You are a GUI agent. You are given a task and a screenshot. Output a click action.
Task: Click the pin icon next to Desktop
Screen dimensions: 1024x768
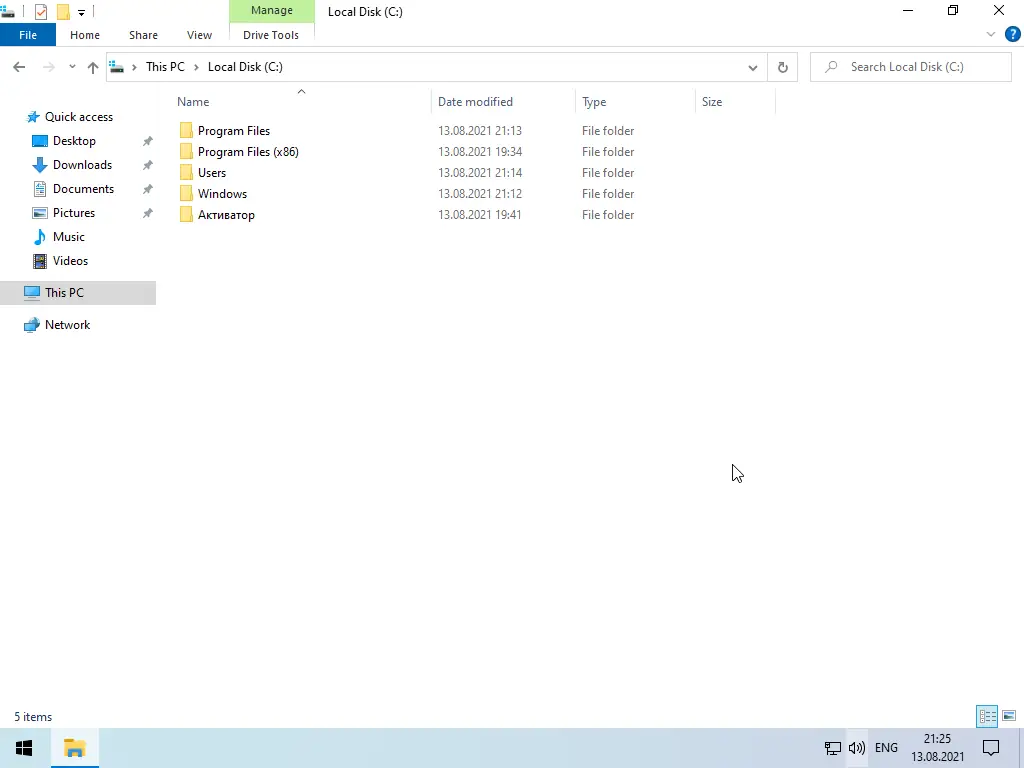[x=148, y=141]
